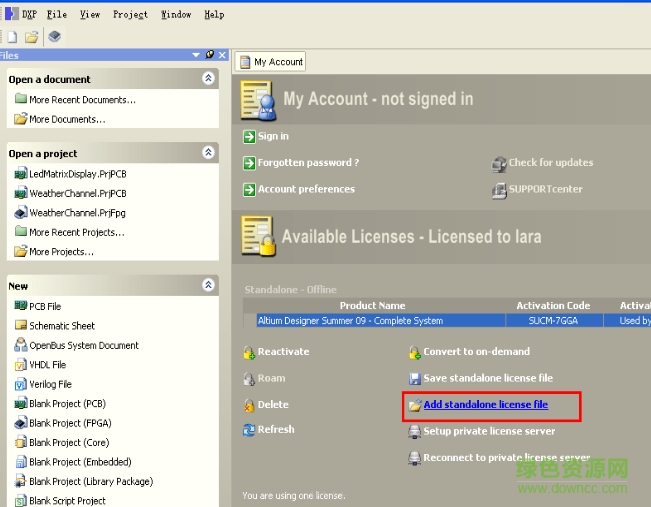Open the Files panel dropdown arrow
651x507 pixels.
pos(197,55)
